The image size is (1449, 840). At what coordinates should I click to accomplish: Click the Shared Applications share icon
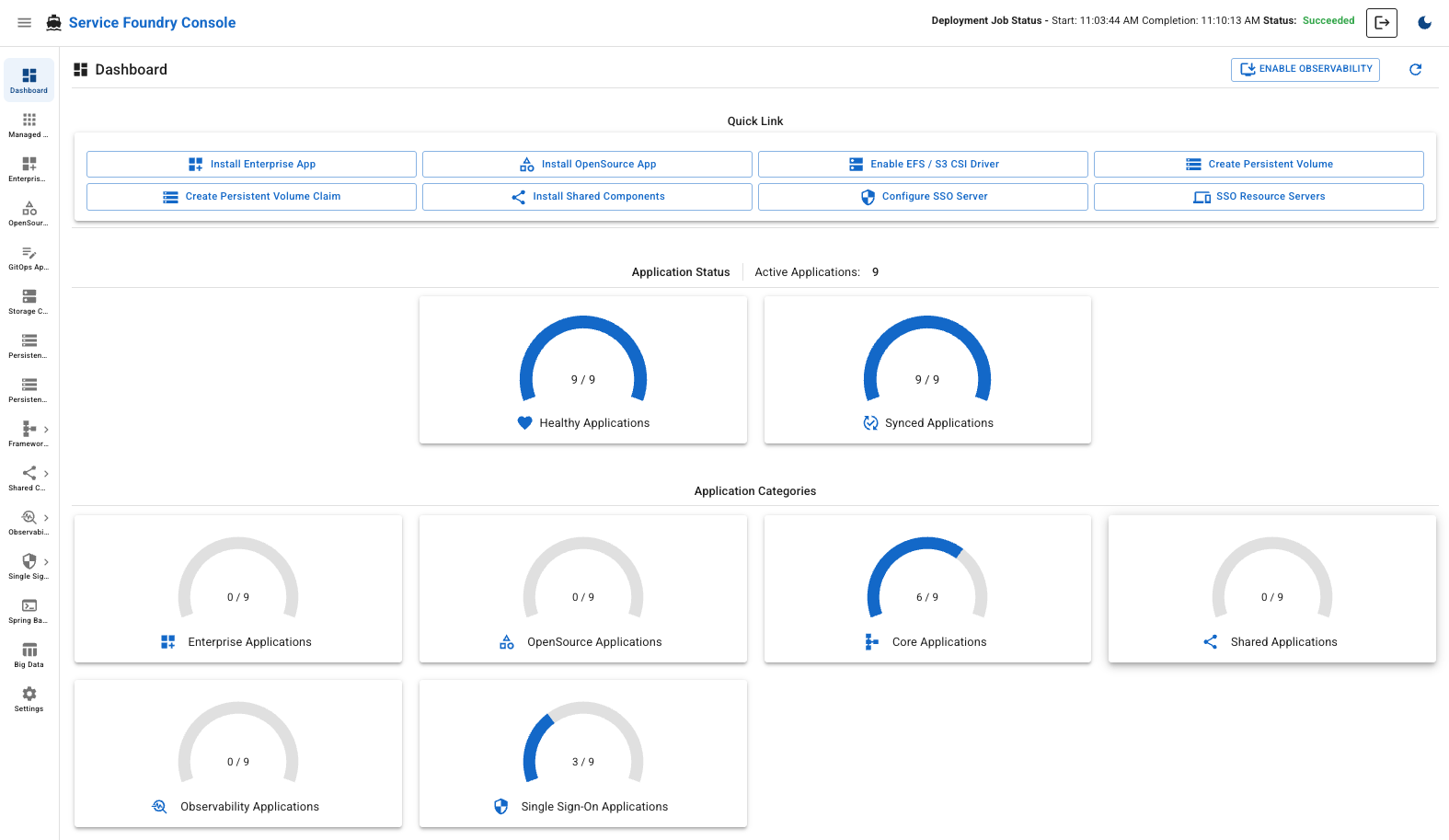point(1211,642)
